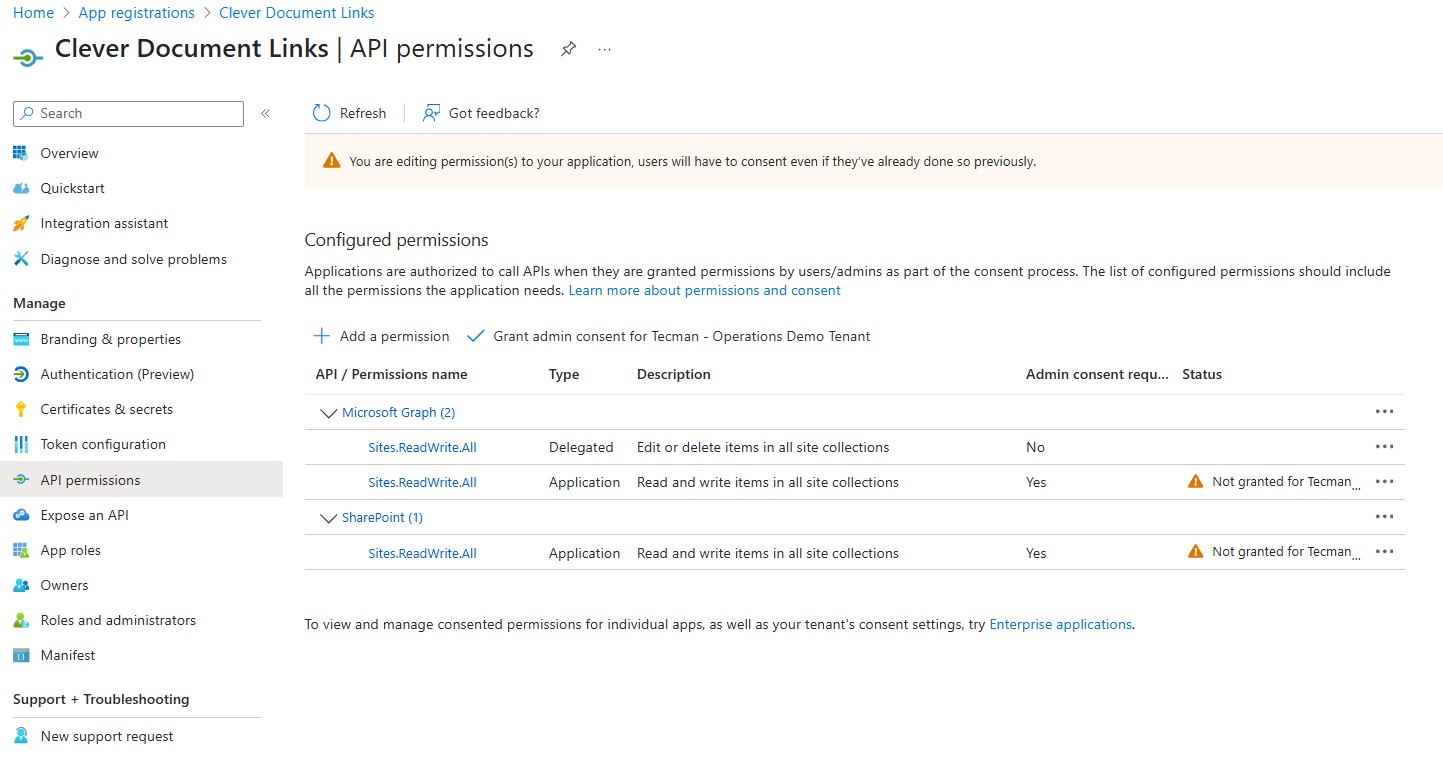Viewport: 1443px width, 765px height.
Task: Click the Owners people icon
Action: coord(21,585)
